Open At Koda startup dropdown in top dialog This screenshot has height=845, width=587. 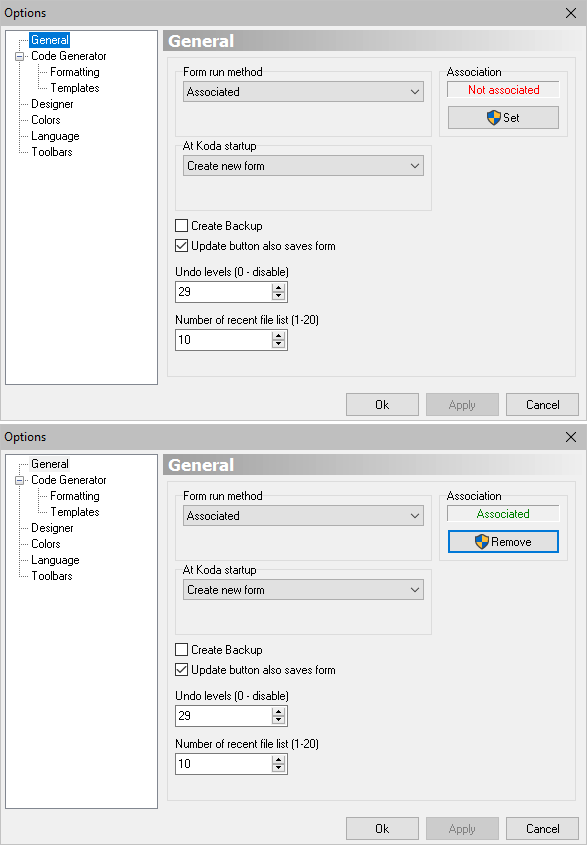303,166
